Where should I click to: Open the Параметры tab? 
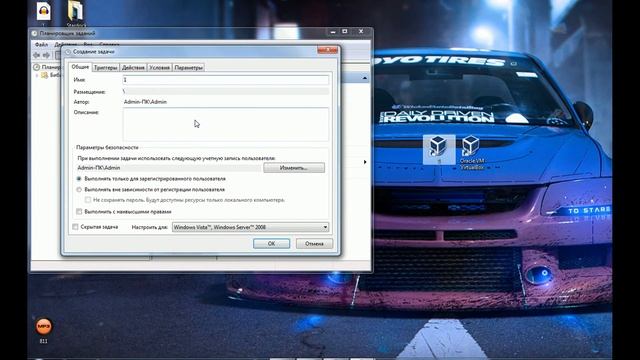pos(189,68)
